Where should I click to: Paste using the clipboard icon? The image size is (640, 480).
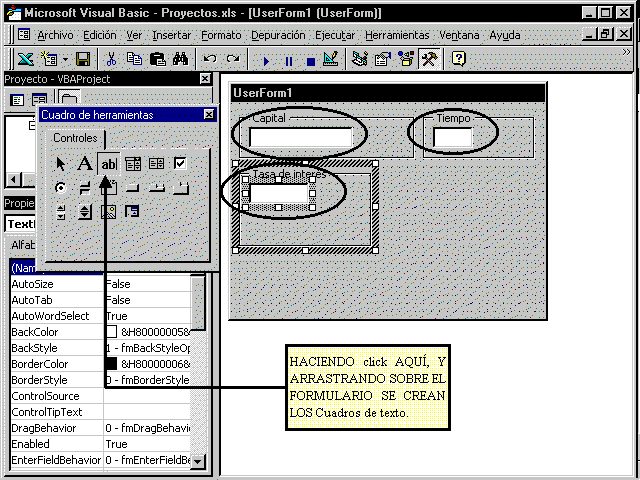[157, 60]
